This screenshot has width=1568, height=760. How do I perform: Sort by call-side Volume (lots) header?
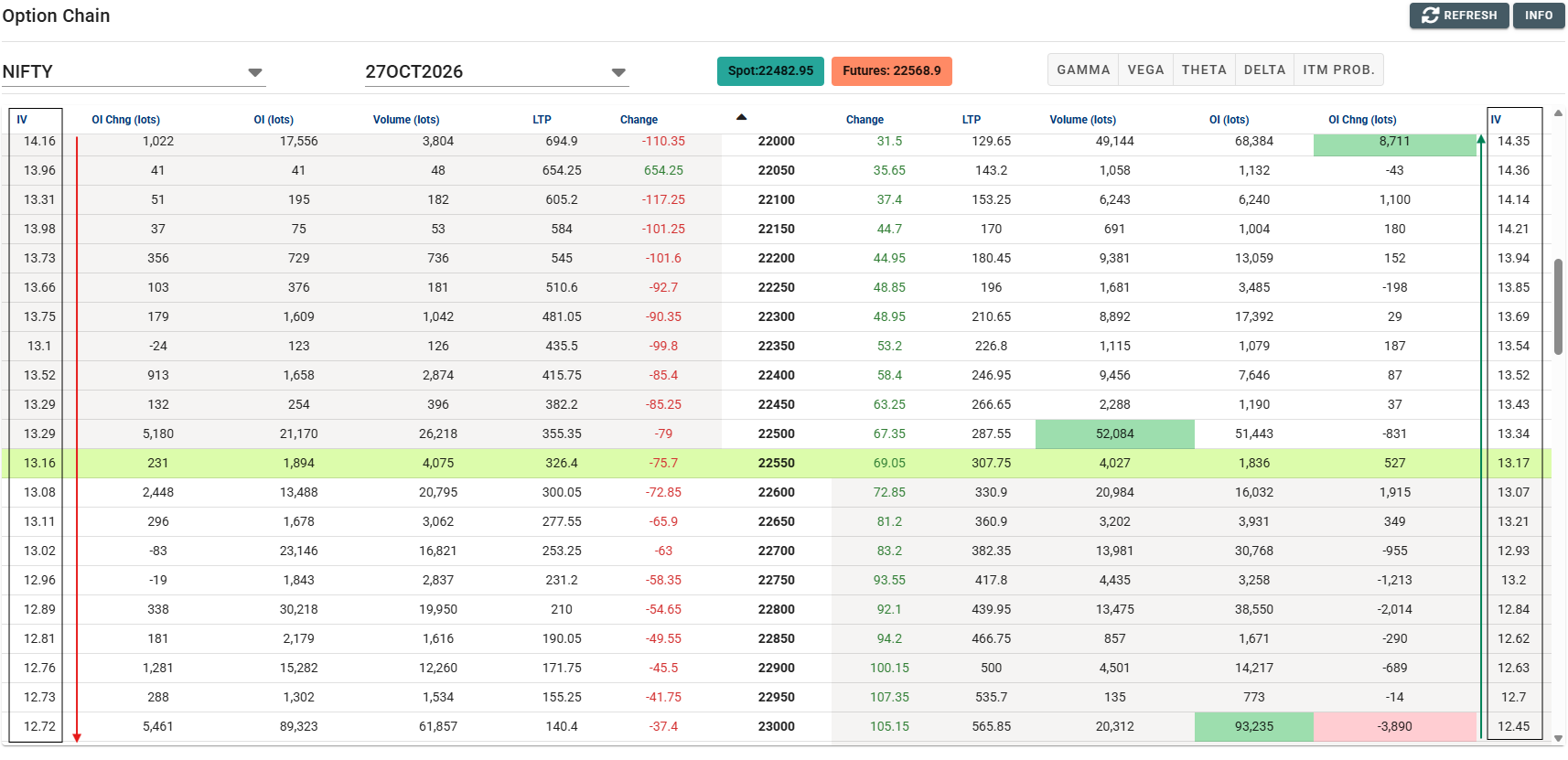406,120
